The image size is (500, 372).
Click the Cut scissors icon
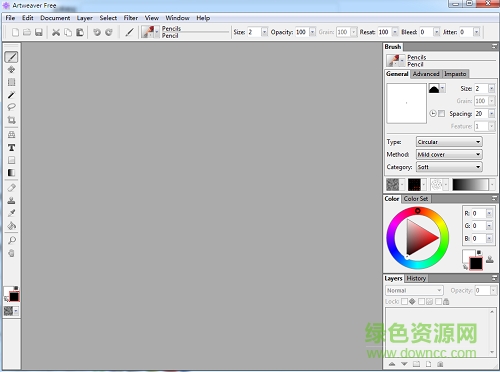coord(56,32)
